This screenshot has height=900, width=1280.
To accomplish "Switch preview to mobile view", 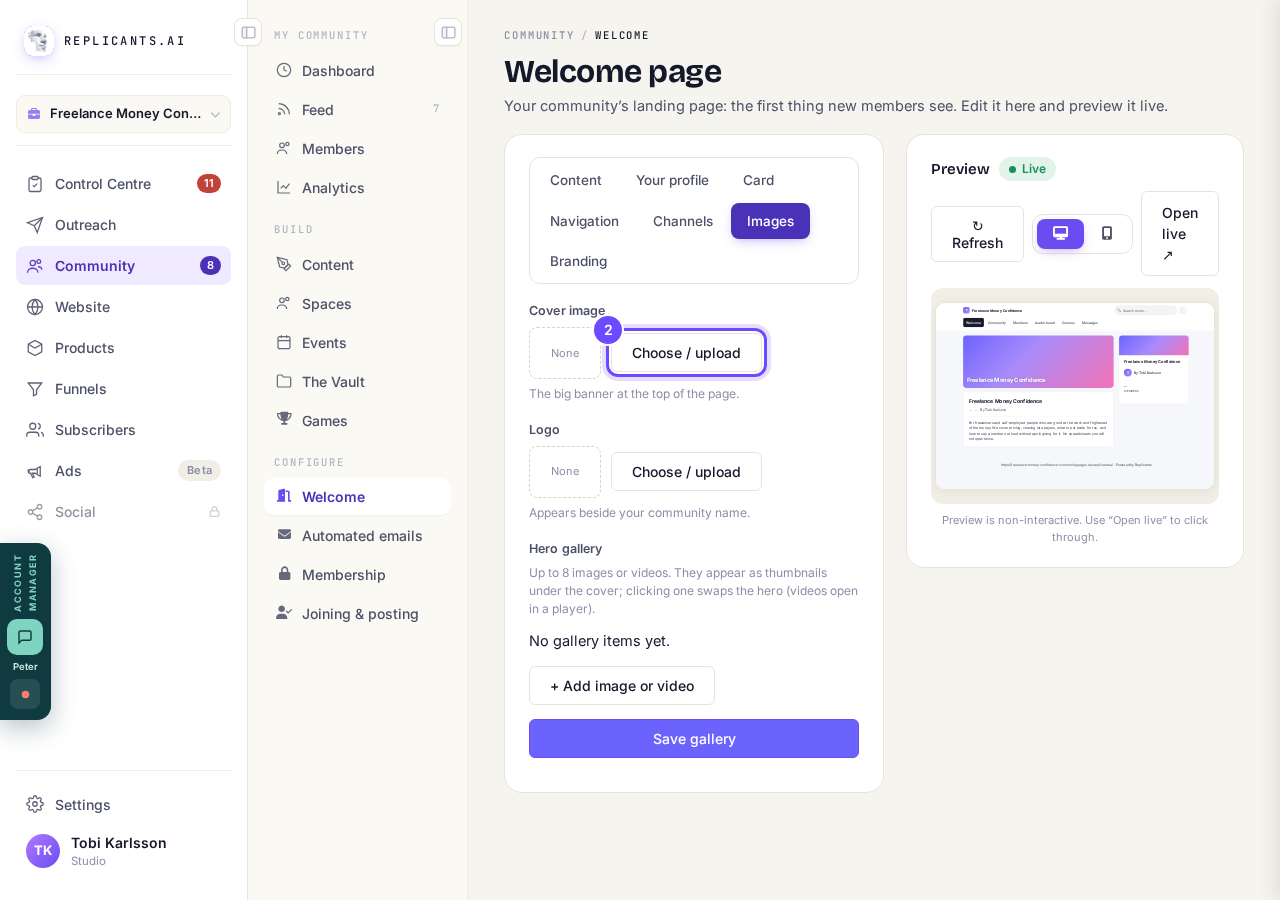I will click(x=1107, y=234).
